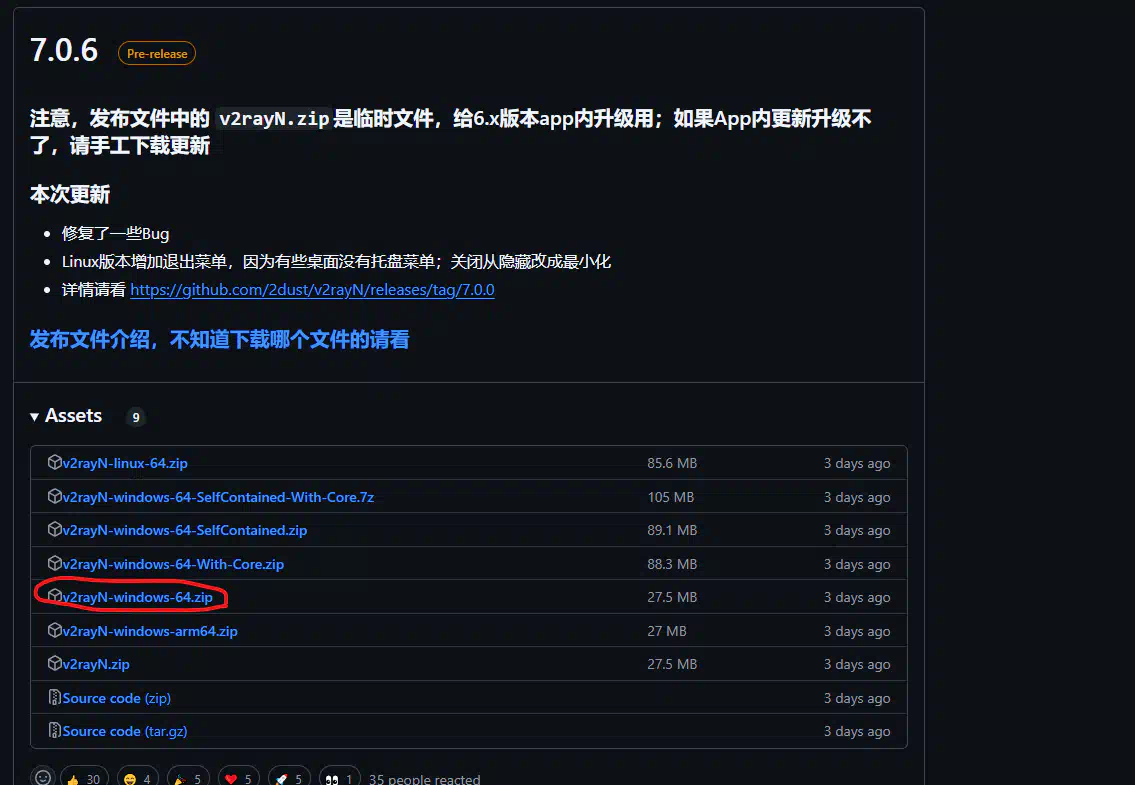Download the v2rayN.zip asset via its name
This screenshot has height=785, width=1135.
point(96,664)
